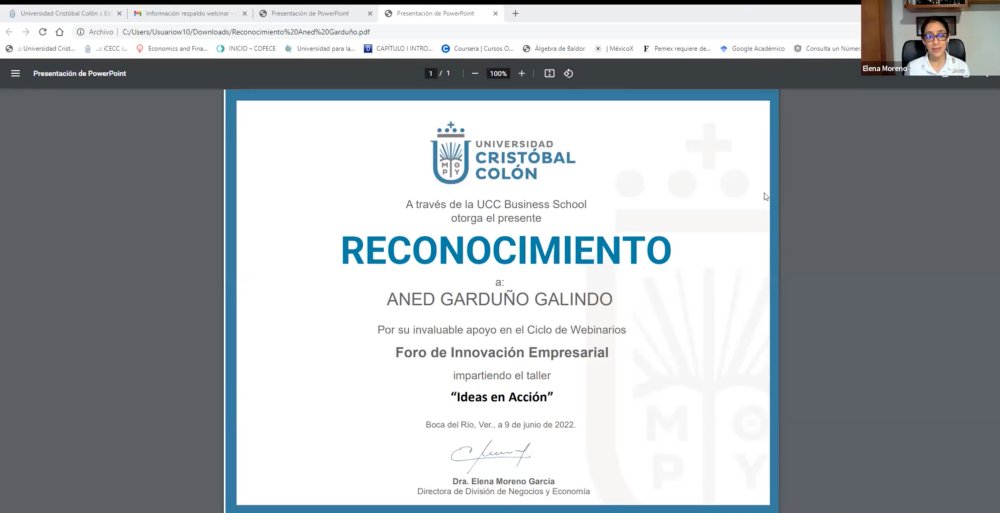Click the “Ideas en Acción” workshop title
The height and width of the screenshot is (513, 1000).
coord(501,397)
